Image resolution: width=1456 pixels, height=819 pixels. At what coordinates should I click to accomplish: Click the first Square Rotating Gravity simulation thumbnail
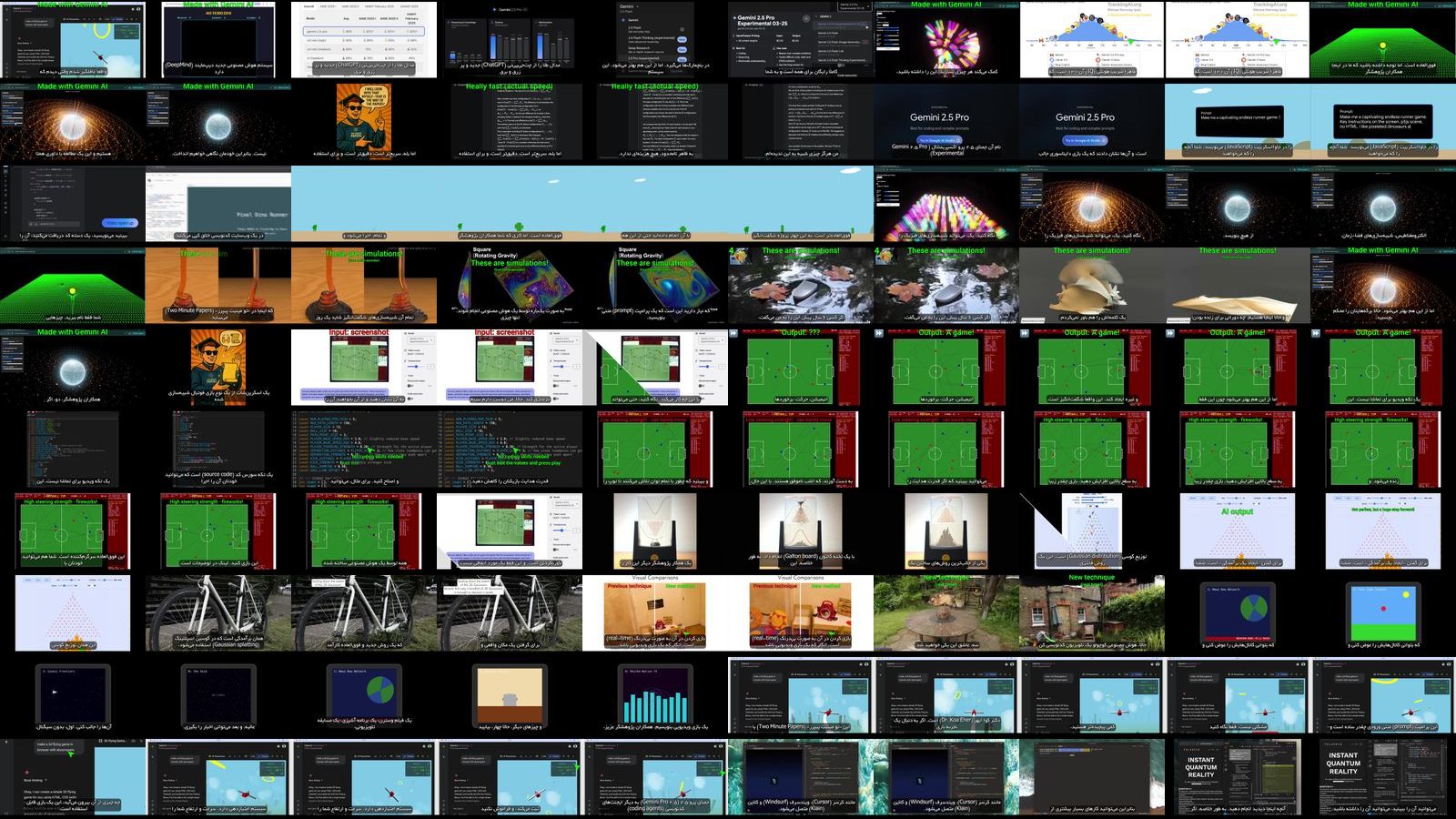pyautogui.click(x=509, y=285)
